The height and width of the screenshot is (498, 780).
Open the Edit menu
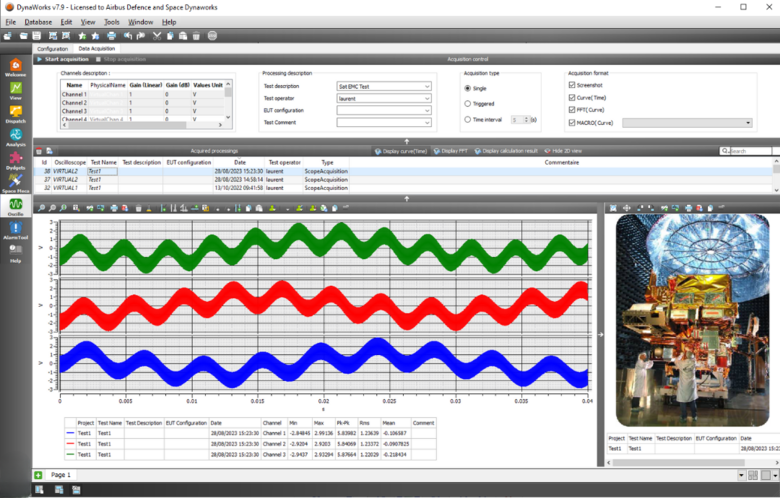click(x=66, y=22)
